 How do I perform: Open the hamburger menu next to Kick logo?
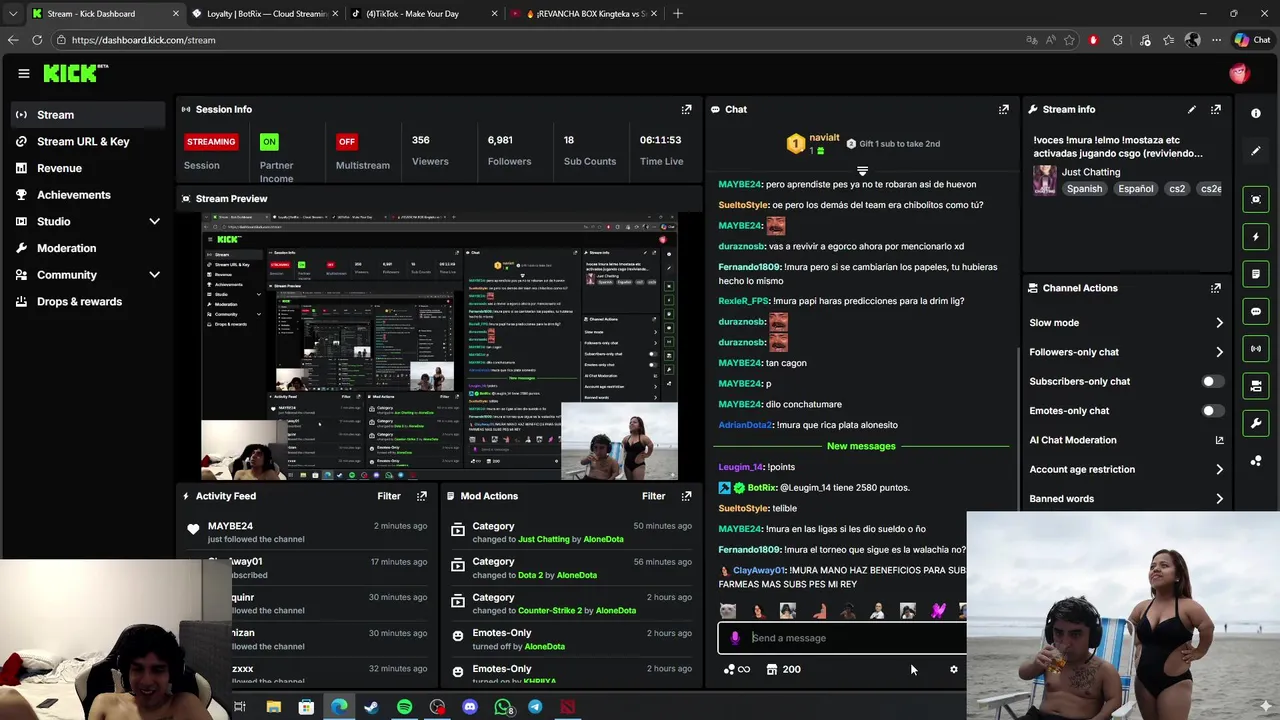(x=24, y=73)
